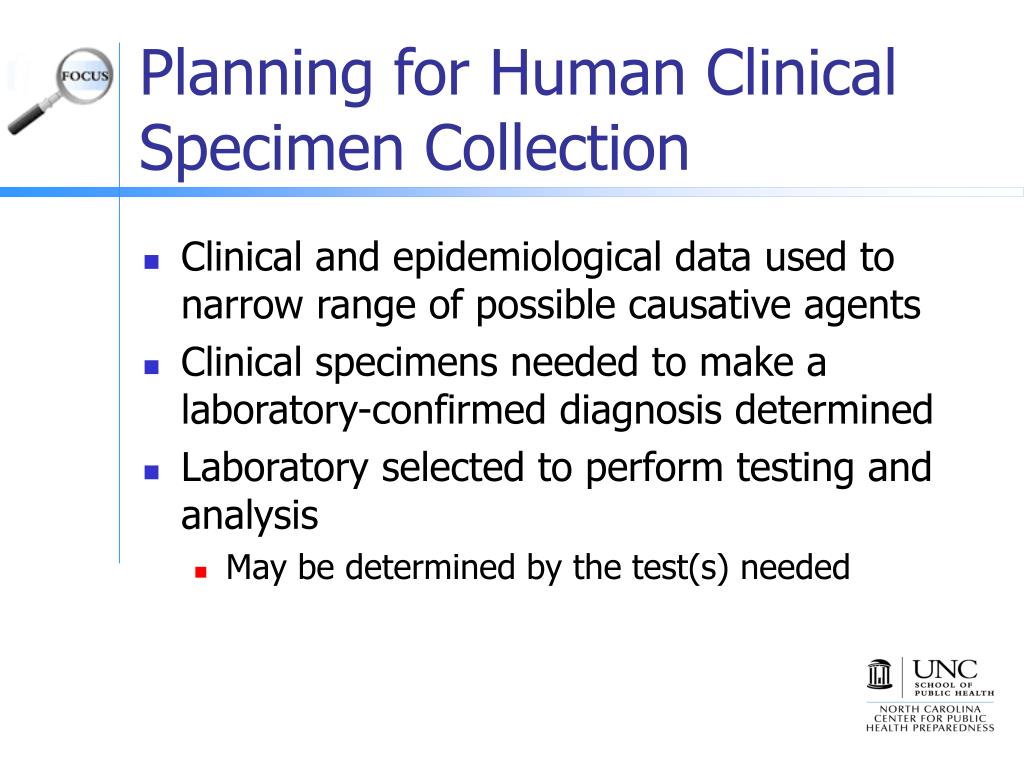Screen dimensions: 1024x768
Task: Click 'North Carolina Center for Public Health Preparedness'
Action: [x=930, y=718]
